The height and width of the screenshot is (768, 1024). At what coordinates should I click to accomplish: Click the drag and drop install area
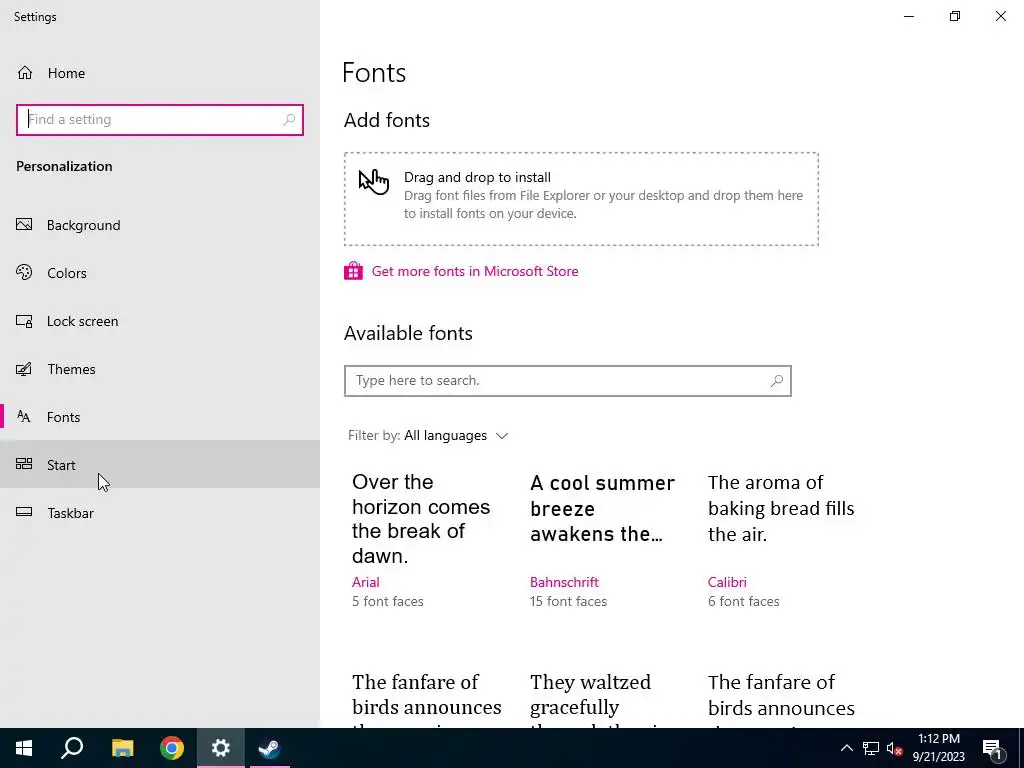tap(581, 199)
